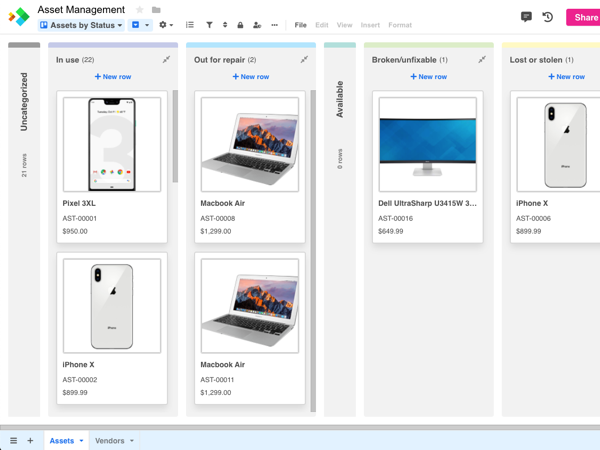
Task: Open Macbook Air image for AST-00011
Action: pyautogui.click(x=250, y=306)
